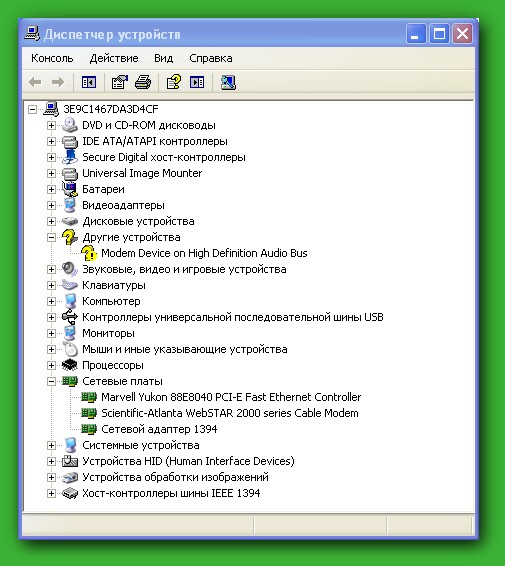This screenshot has width=505, height=566.
Task: Expand the Компьютер node
Action: (51, 301)
